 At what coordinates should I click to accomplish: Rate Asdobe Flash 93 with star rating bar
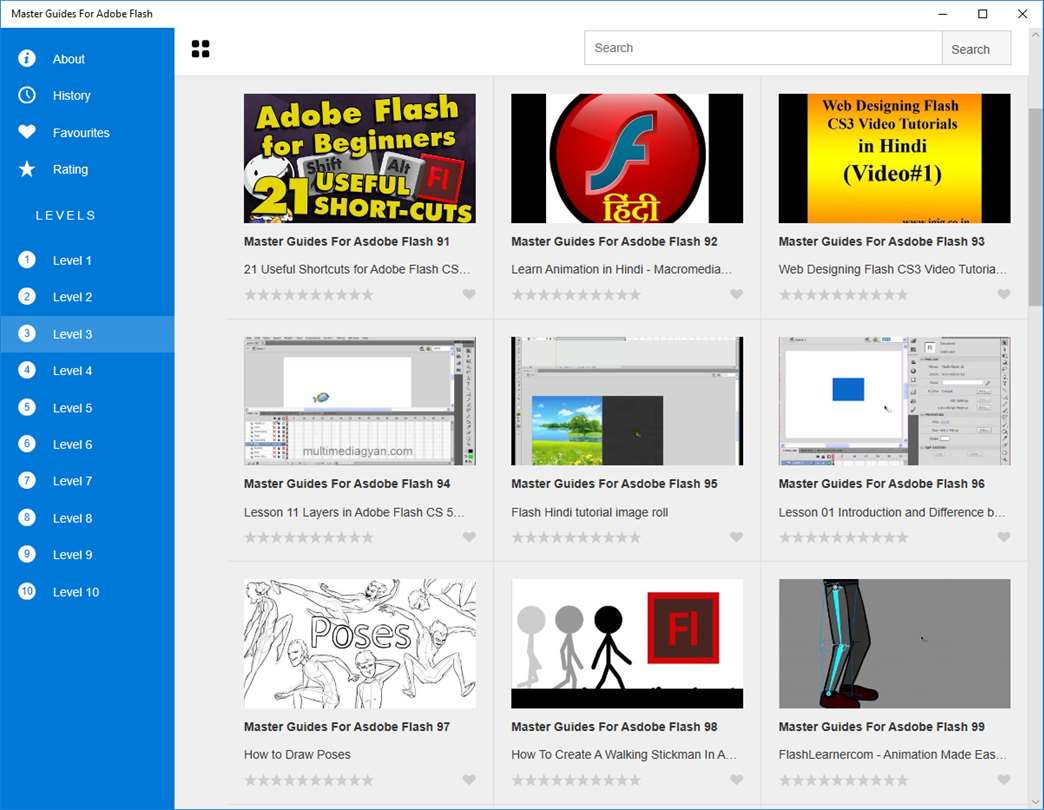[844, 294]
